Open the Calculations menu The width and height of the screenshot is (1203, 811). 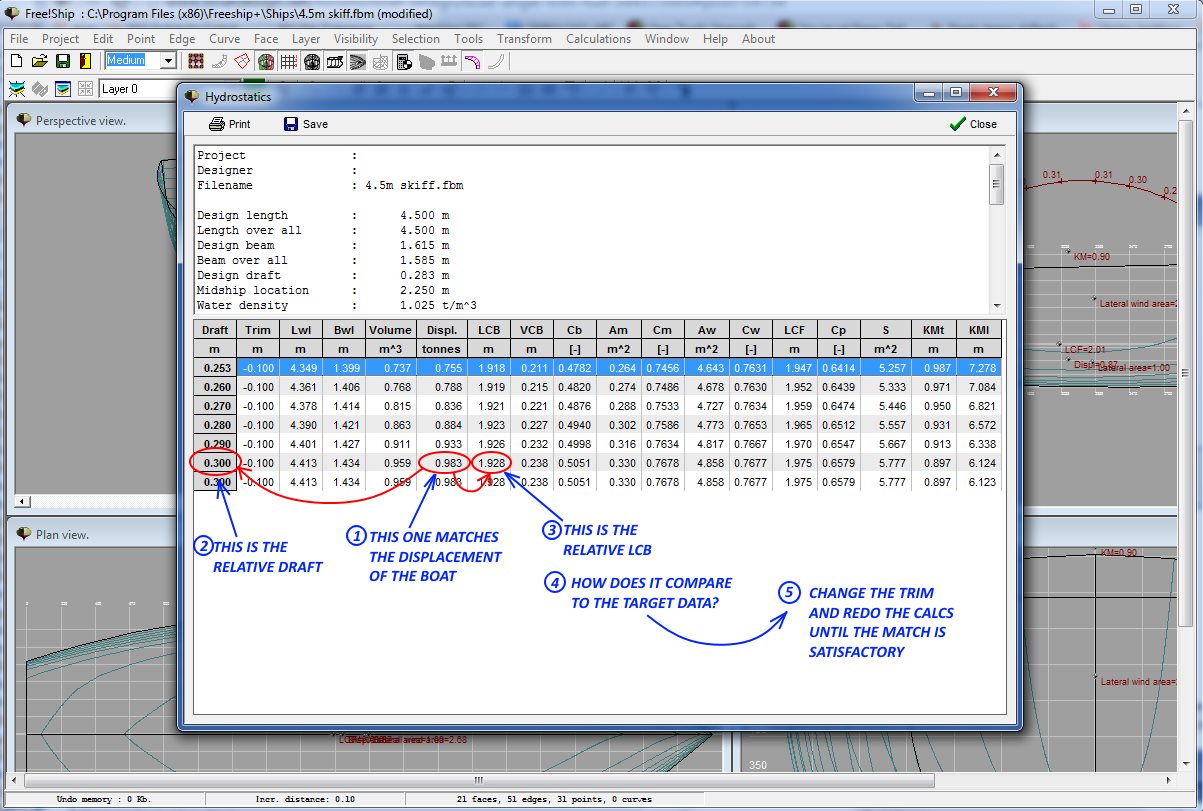[598, 39]
